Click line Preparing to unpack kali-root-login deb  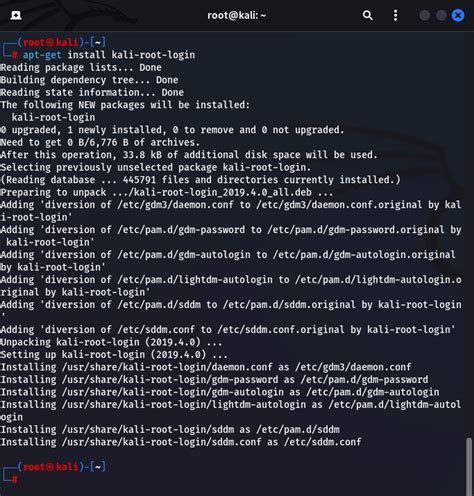coord(167,192)
